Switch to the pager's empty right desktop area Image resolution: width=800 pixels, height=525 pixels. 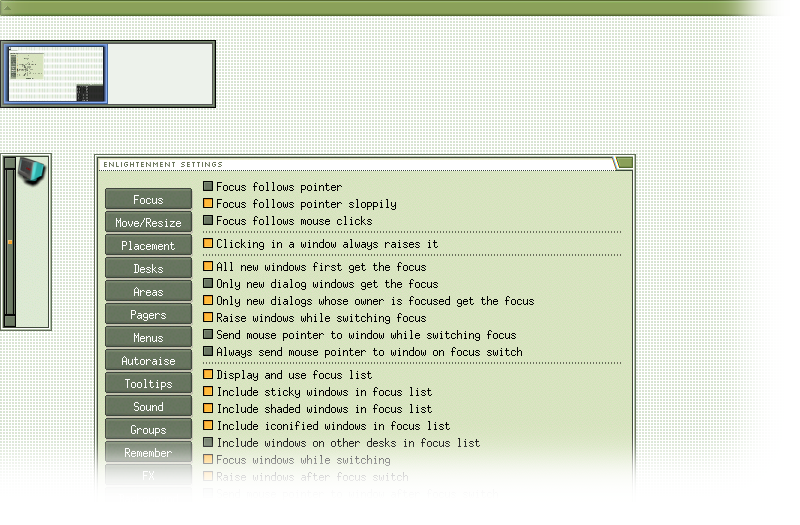[160, 74]
